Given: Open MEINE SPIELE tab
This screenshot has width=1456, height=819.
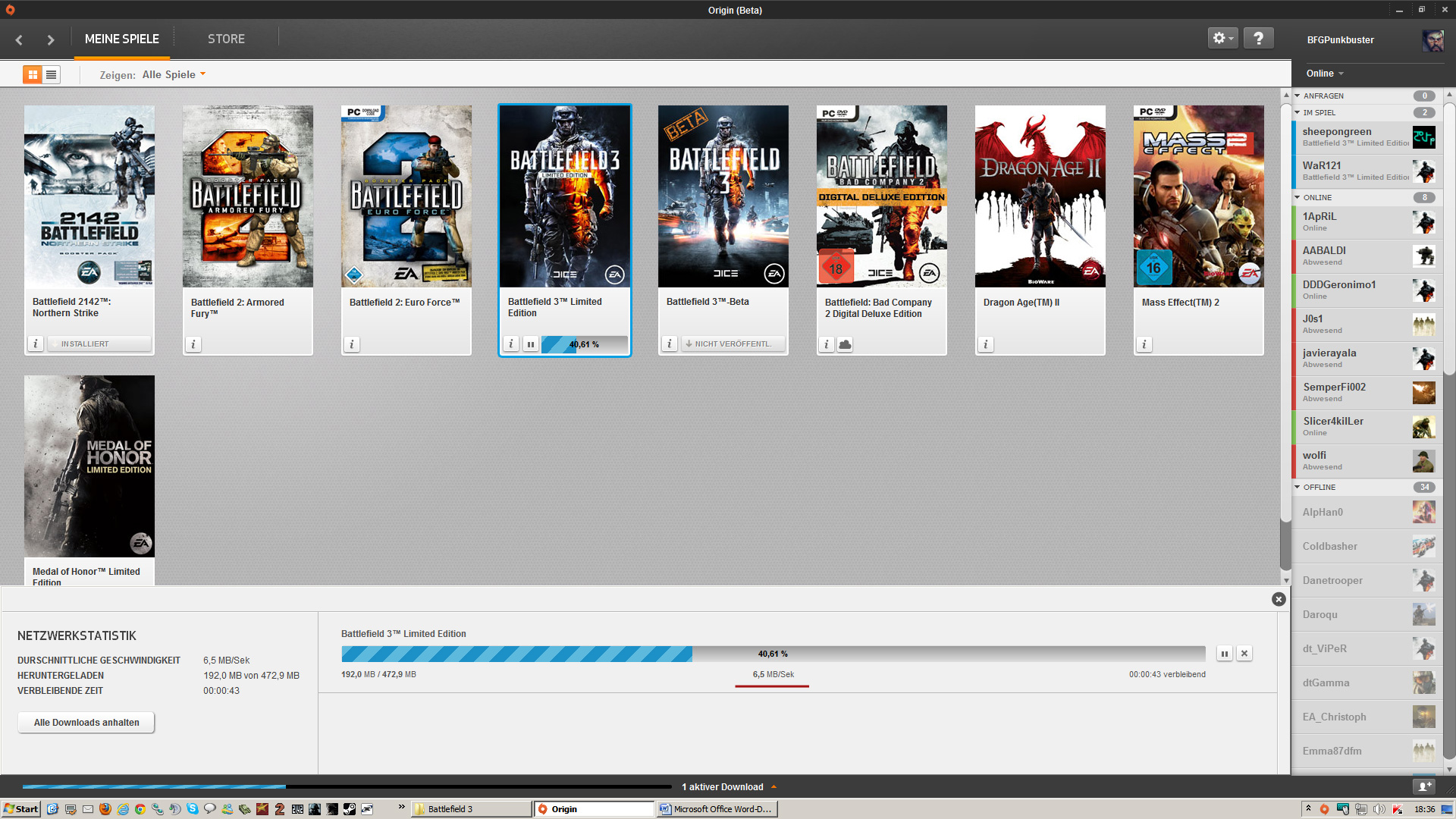Looking at the screenshot, I should coord(122,39).
